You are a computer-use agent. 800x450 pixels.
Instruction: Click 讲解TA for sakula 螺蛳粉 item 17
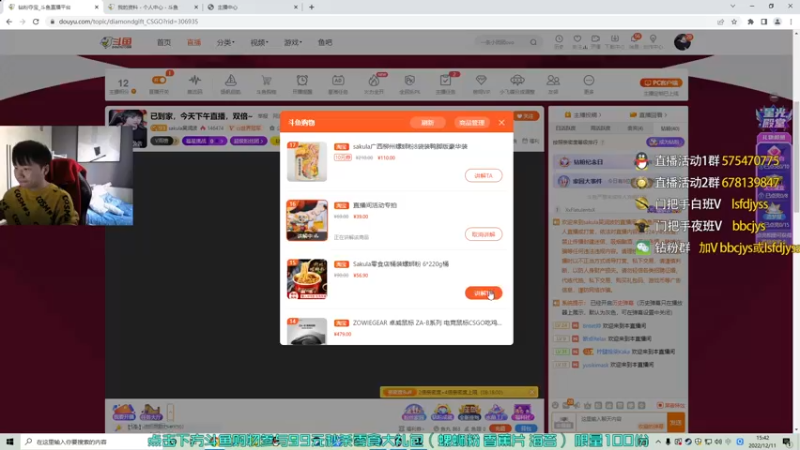483,176
